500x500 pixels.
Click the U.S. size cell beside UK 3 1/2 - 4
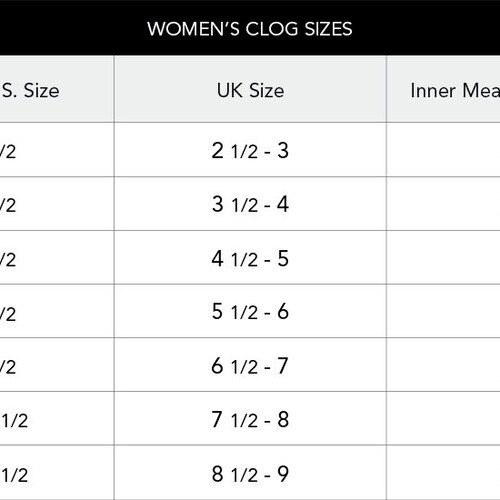coord(57,204)
